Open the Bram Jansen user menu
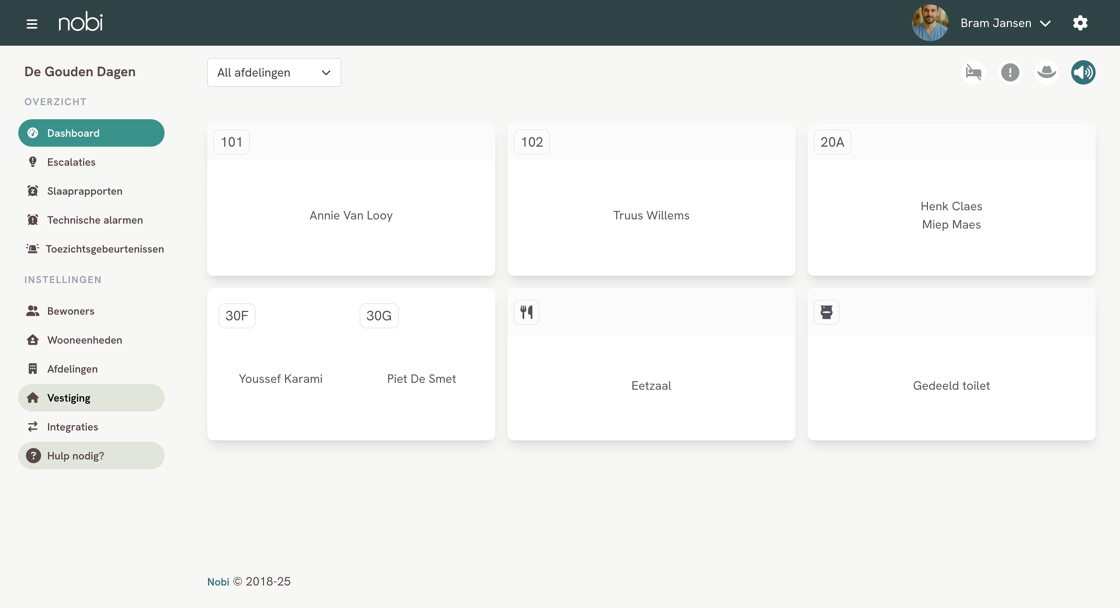1120x608 pixels. coord(1005,23)
